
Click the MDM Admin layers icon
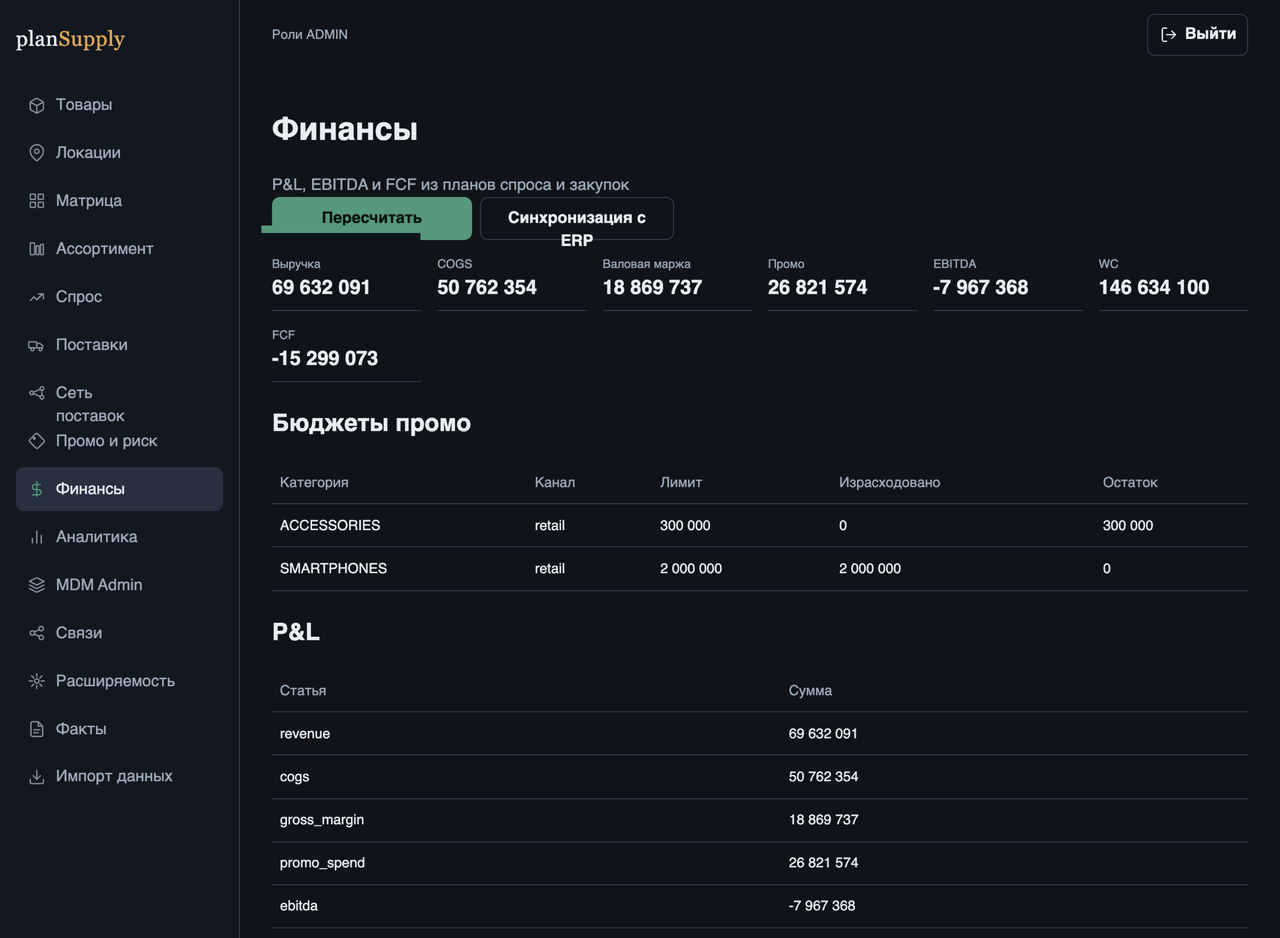coord(37,585)
